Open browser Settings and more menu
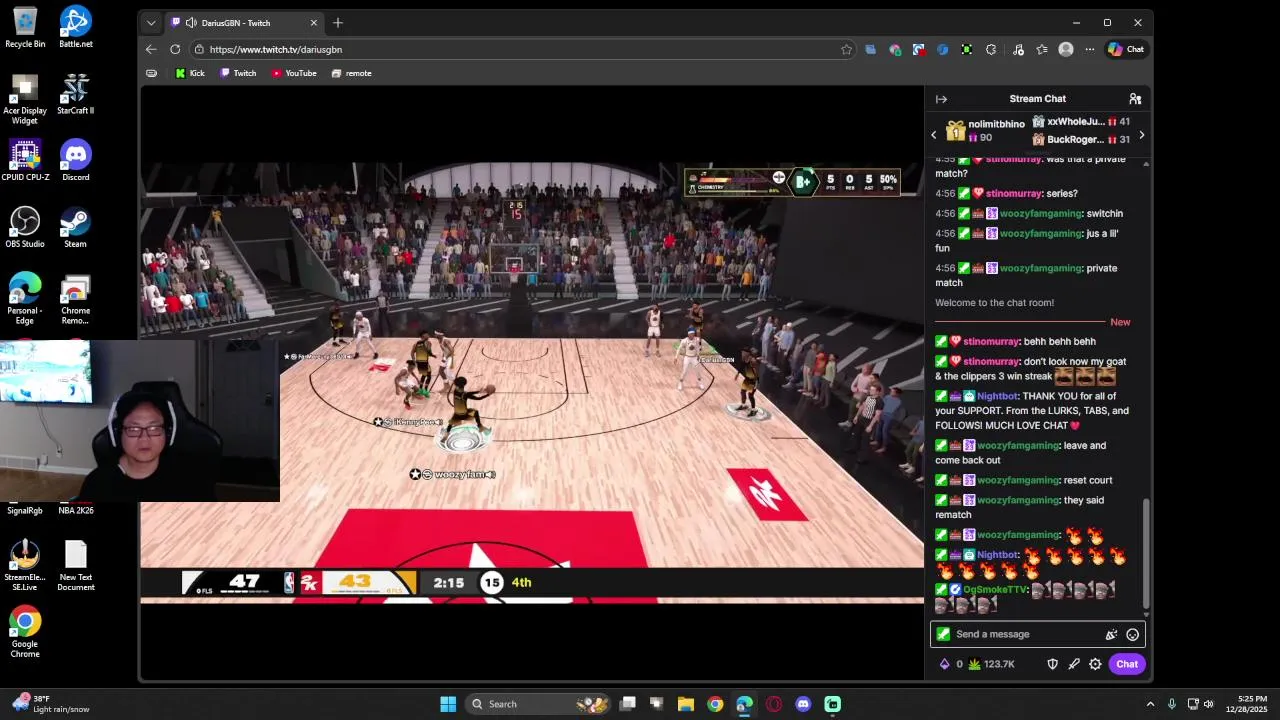 [x=1089, y=49]
